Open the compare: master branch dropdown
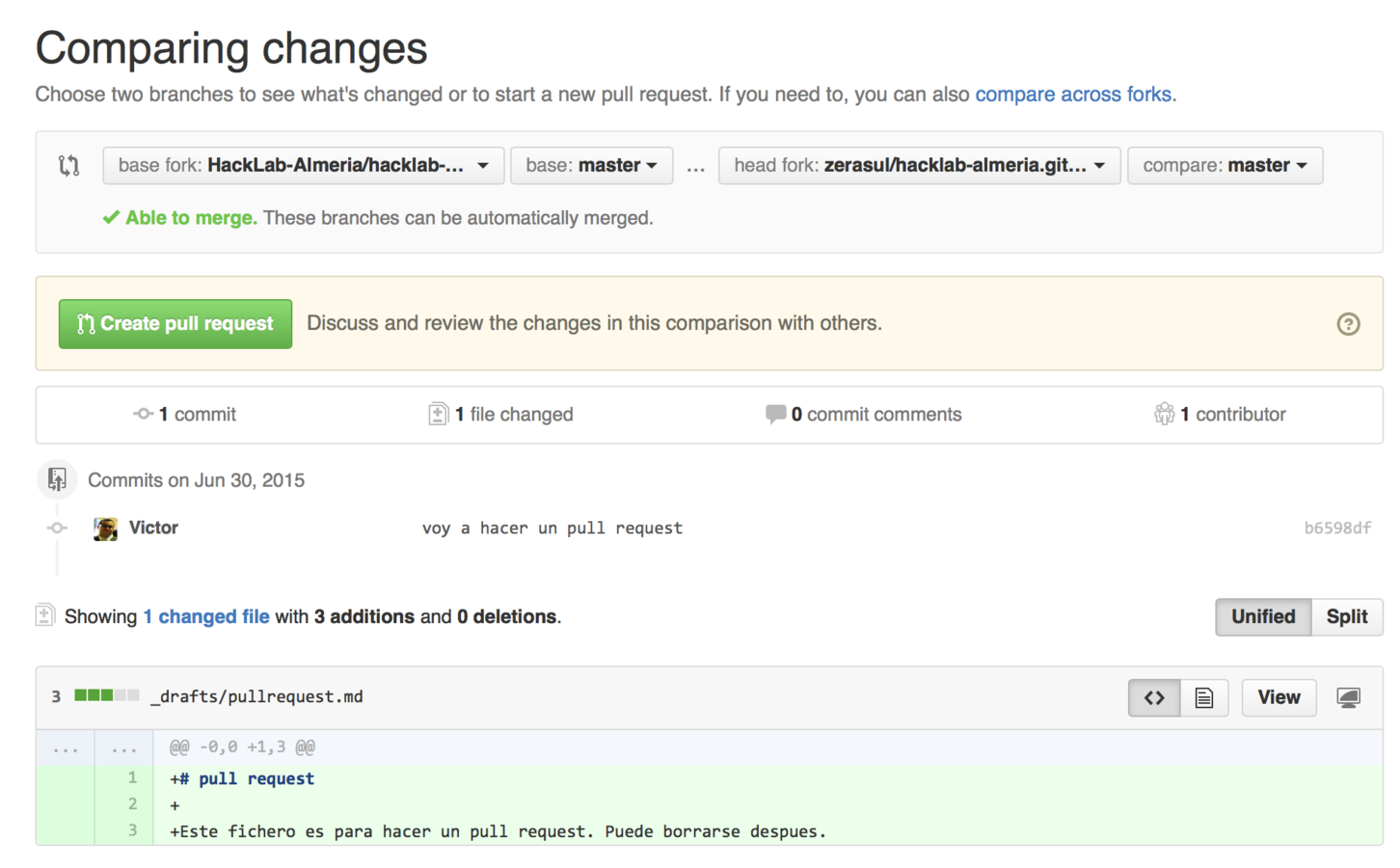 pos(1225,166)
